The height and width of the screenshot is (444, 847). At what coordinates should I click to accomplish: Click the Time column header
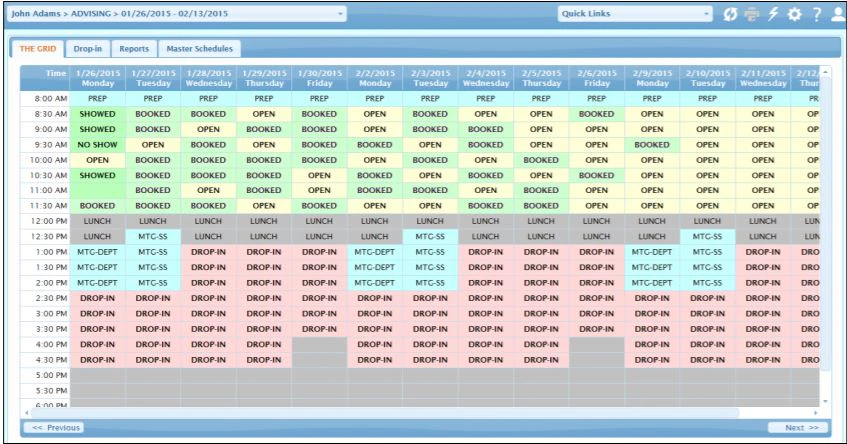45,78
